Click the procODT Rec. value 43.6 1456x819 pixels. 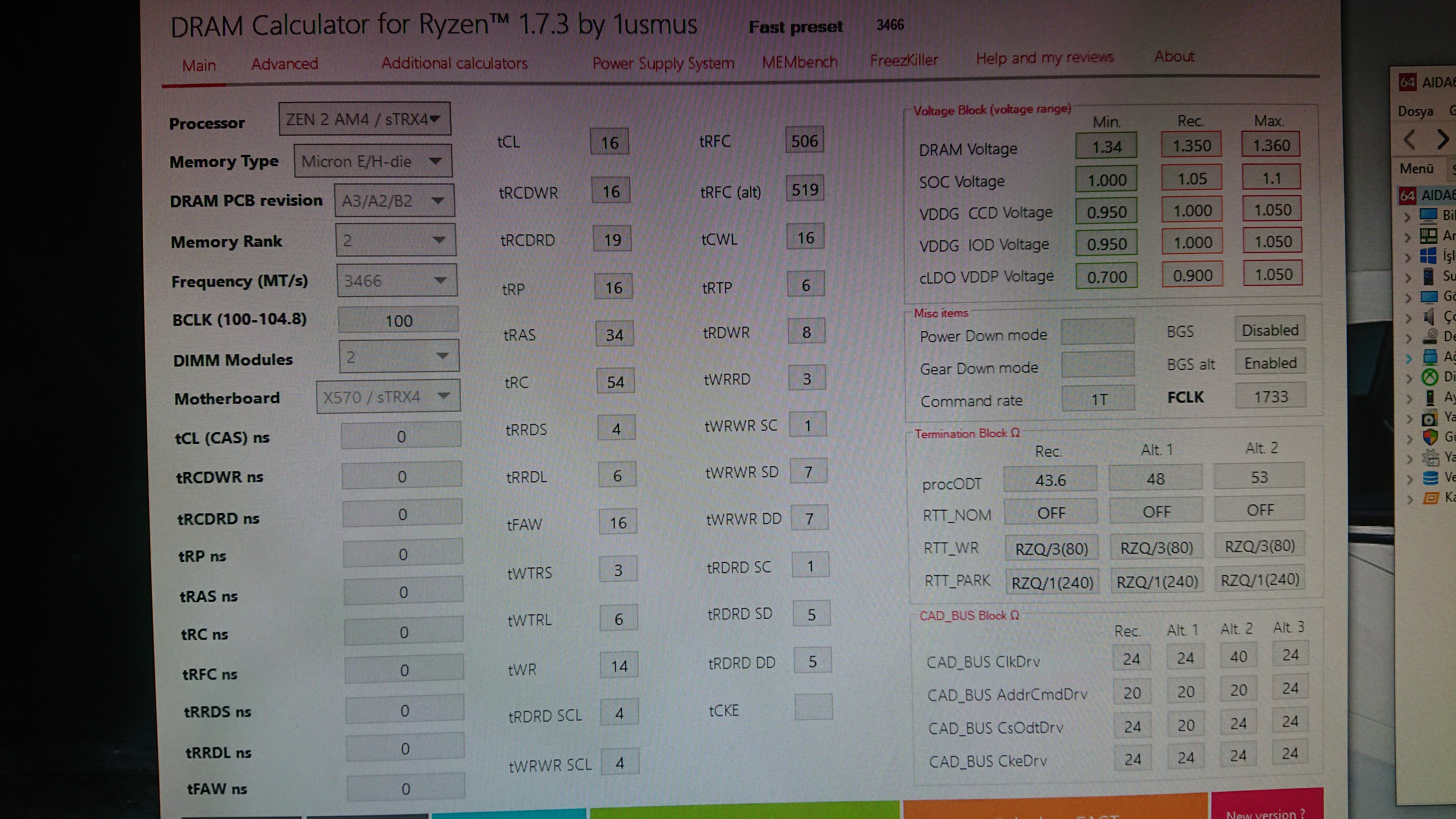[1050, 480]
